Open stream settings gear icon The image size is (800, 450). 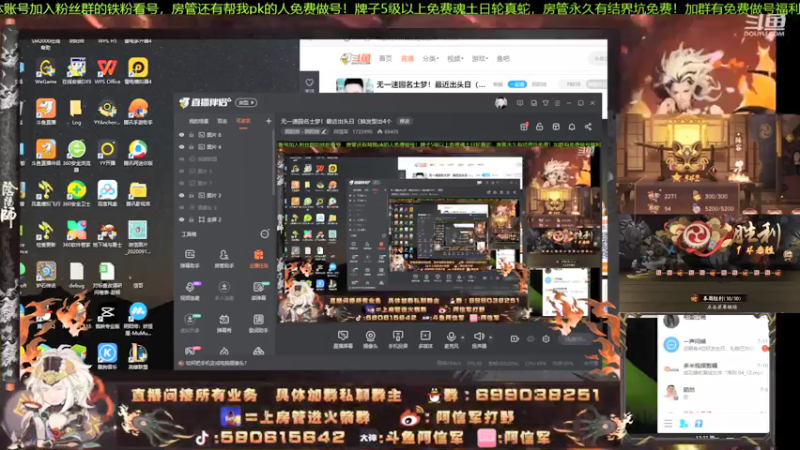(546, 339)
